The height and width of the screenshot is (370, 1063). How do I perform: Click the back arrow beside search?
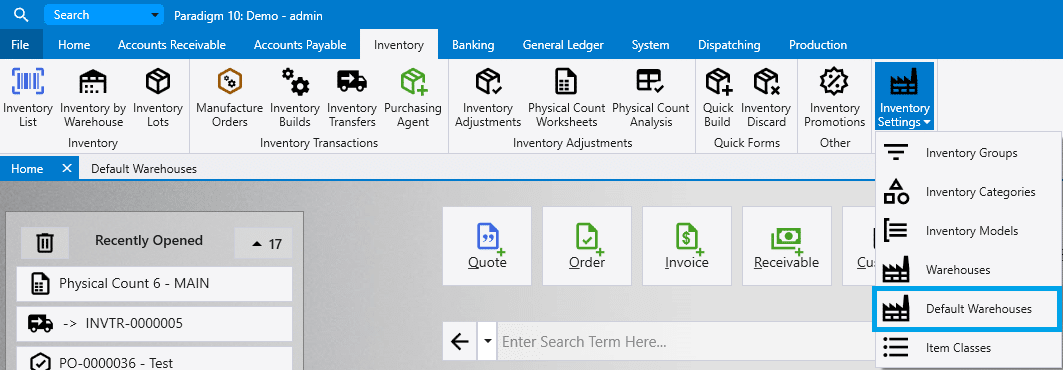click(x=460, y=341)
